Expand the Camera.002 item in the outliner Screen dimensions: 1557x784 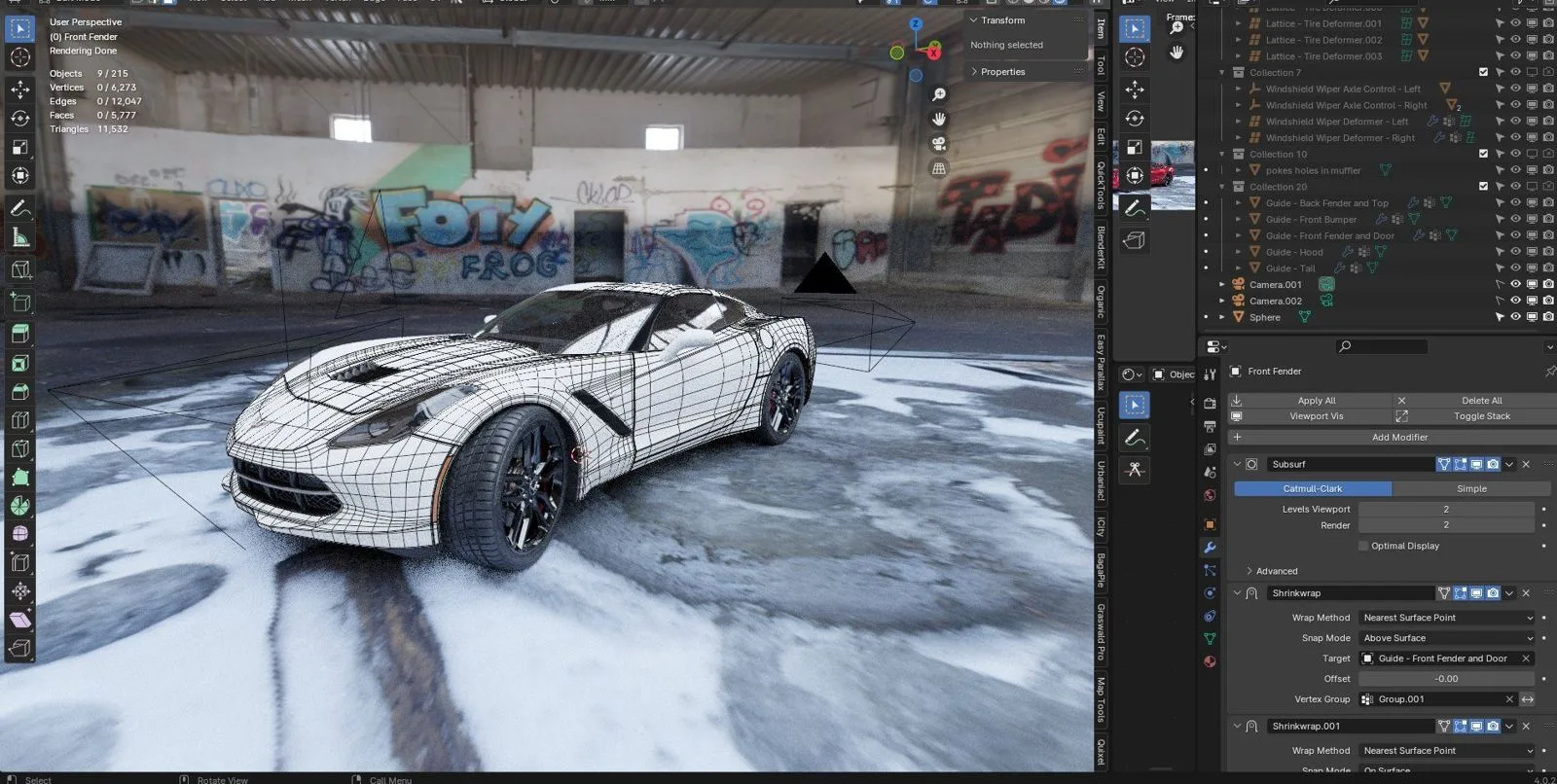point(1222,302)
